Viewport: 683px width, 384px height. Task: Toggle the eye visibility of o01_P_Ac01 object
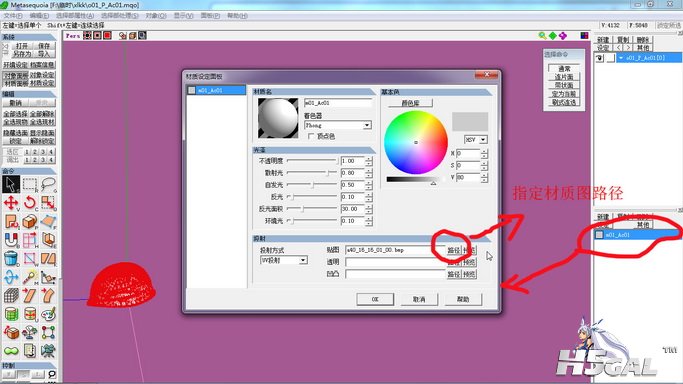pyautogui.click(x=599, y=57)
